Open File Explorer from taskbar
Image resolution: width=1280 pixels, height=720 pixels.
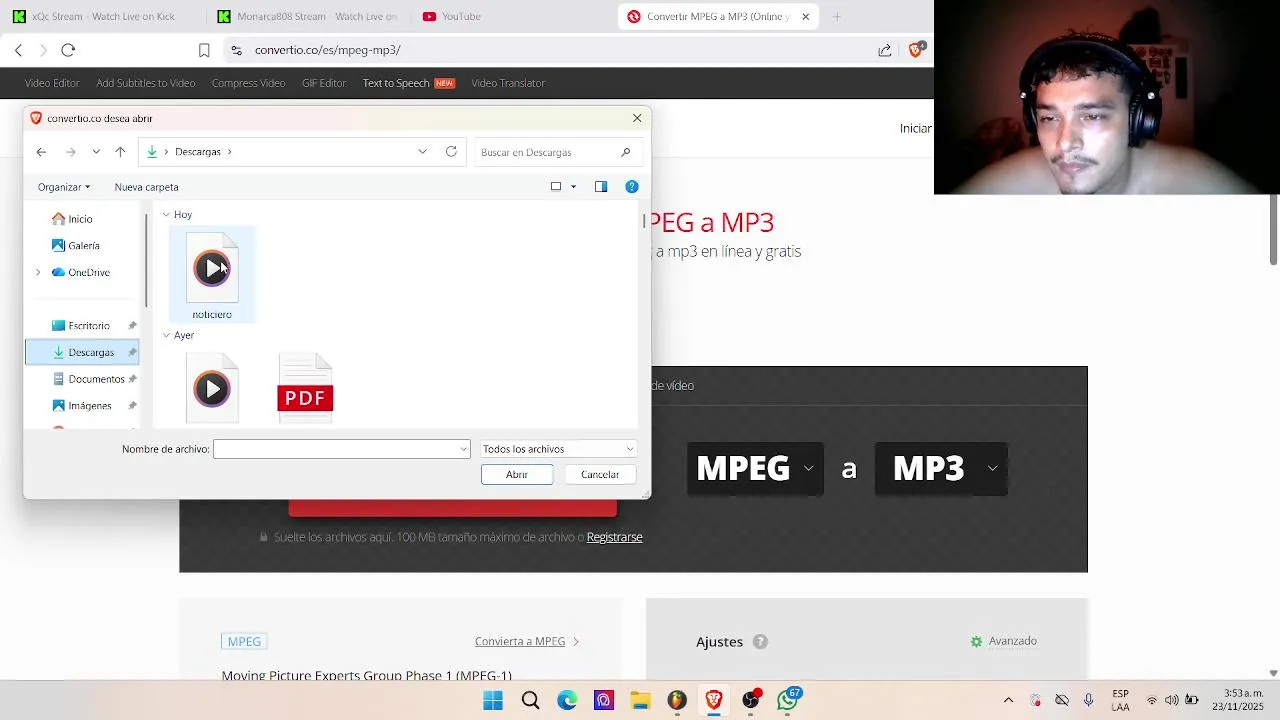click(640, 700)
